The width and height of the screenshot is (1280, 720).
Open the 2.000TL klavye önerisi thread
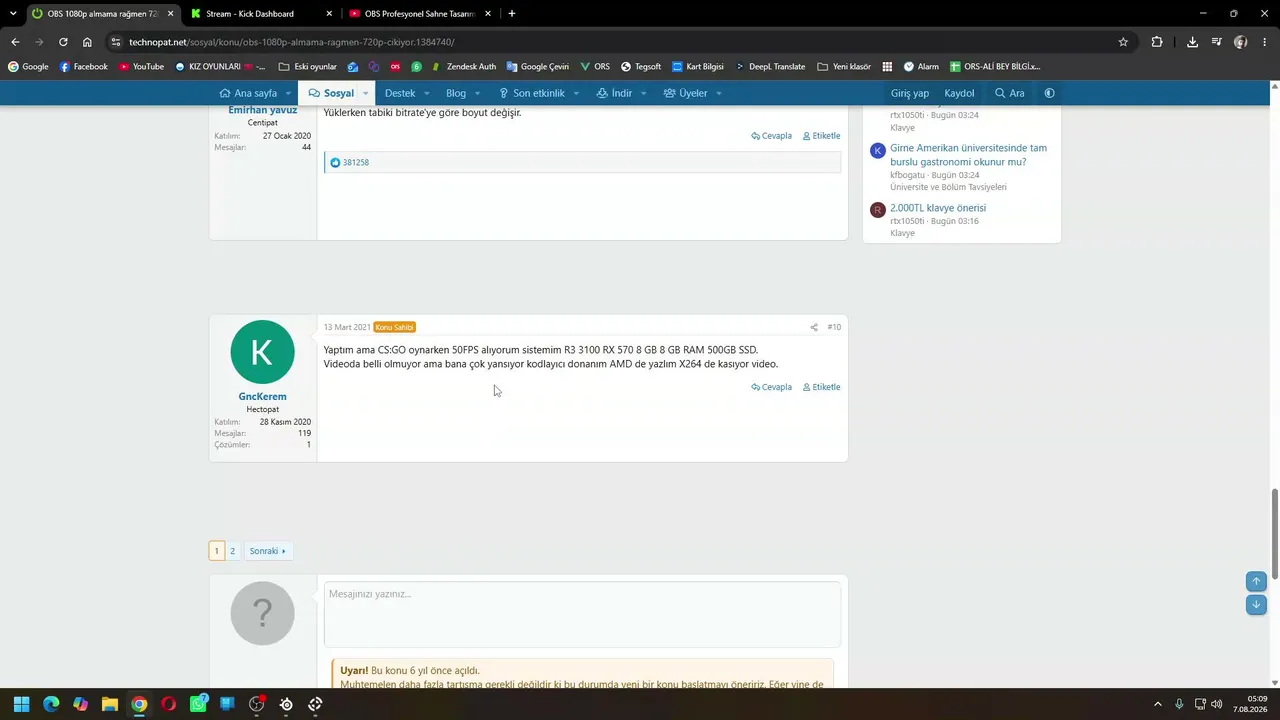938,208
